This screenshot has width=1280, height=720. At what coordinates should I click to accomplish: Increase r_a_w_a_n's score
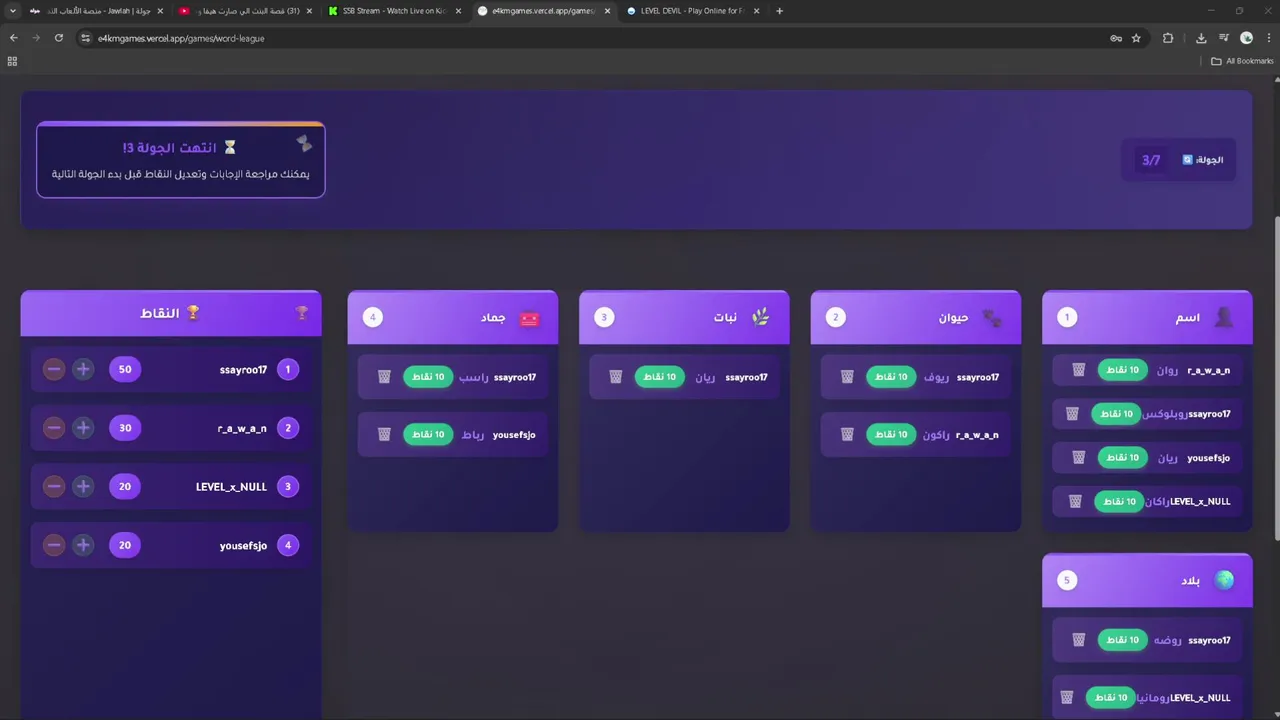(83, 428)
